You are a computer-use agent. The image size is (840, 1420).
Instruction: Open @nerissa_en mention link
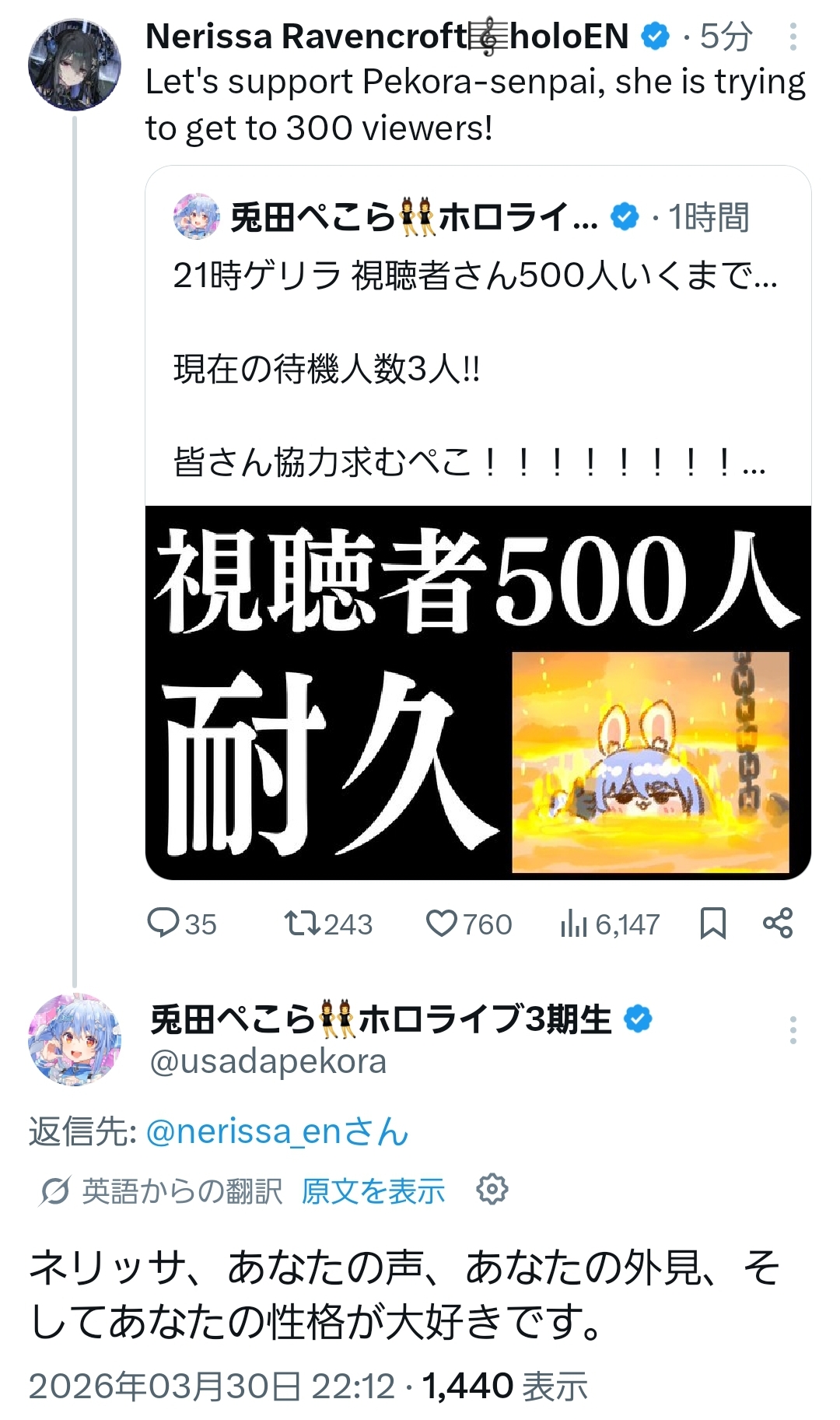click(x=277, y=1131)
